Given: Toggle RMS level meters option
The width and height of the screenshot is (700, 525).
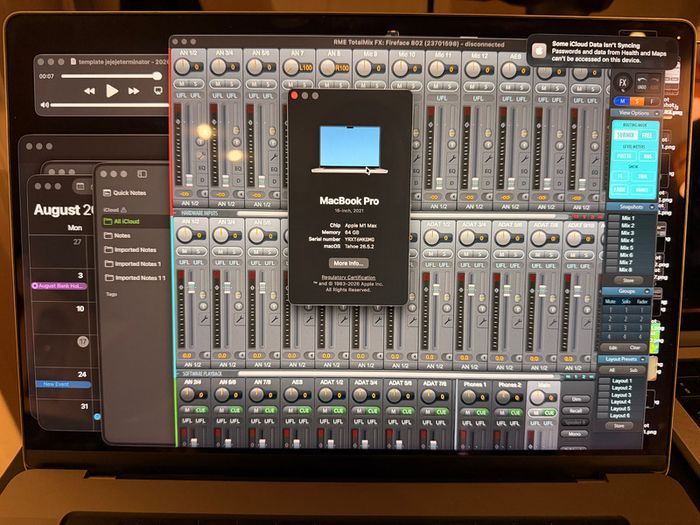Looking at the screenshot, I should click(647, 156).
